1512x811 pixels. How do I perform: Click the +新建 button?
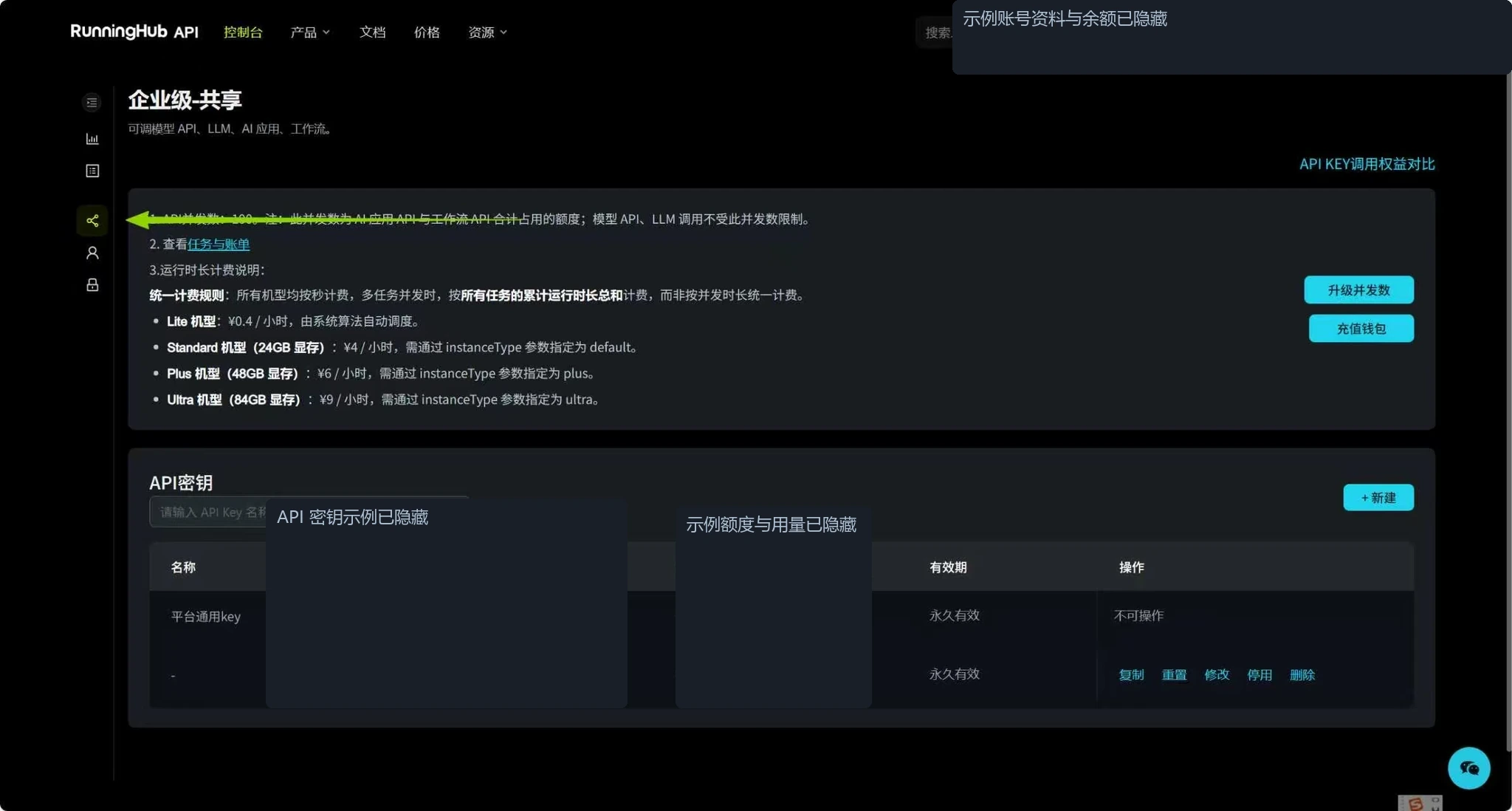tap(1378, 498)
